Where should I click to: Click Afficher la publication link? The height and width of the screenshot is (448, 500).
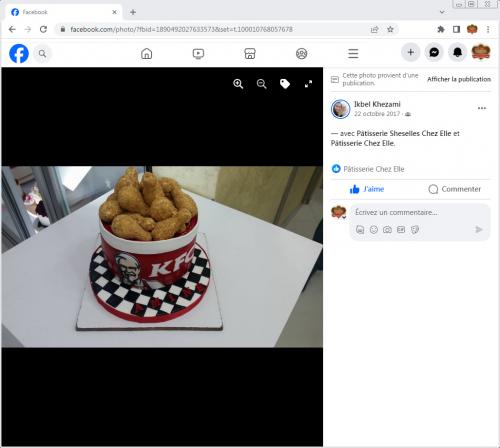459,79
